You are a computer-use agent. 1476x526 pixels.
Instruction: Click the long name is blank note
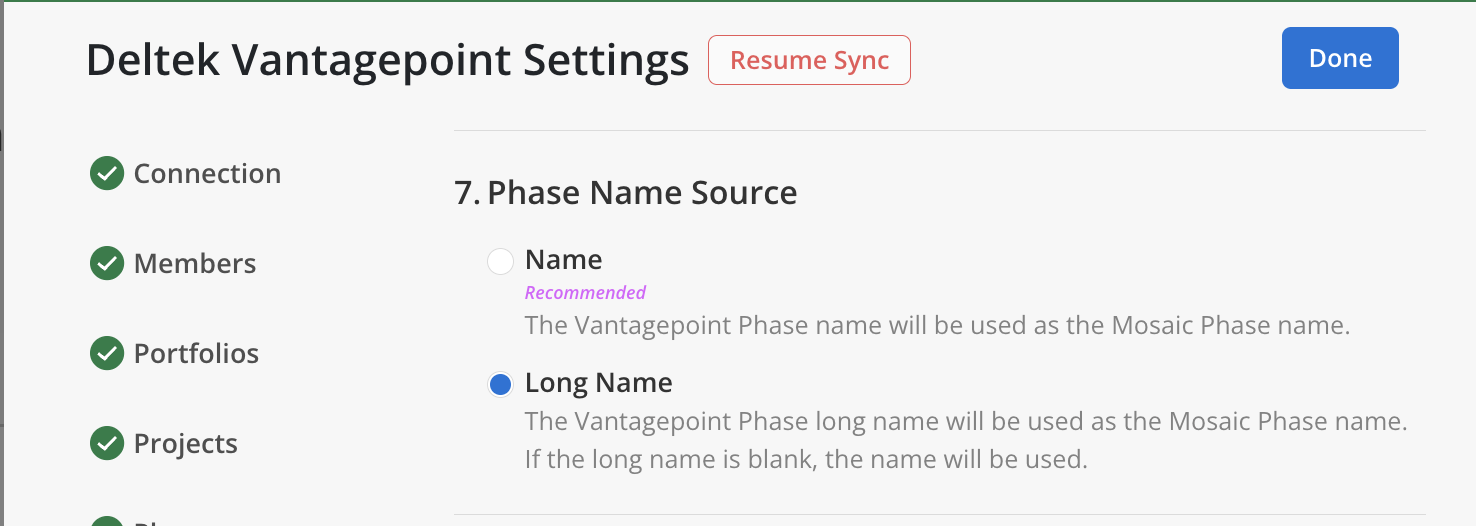pos(805,461)
